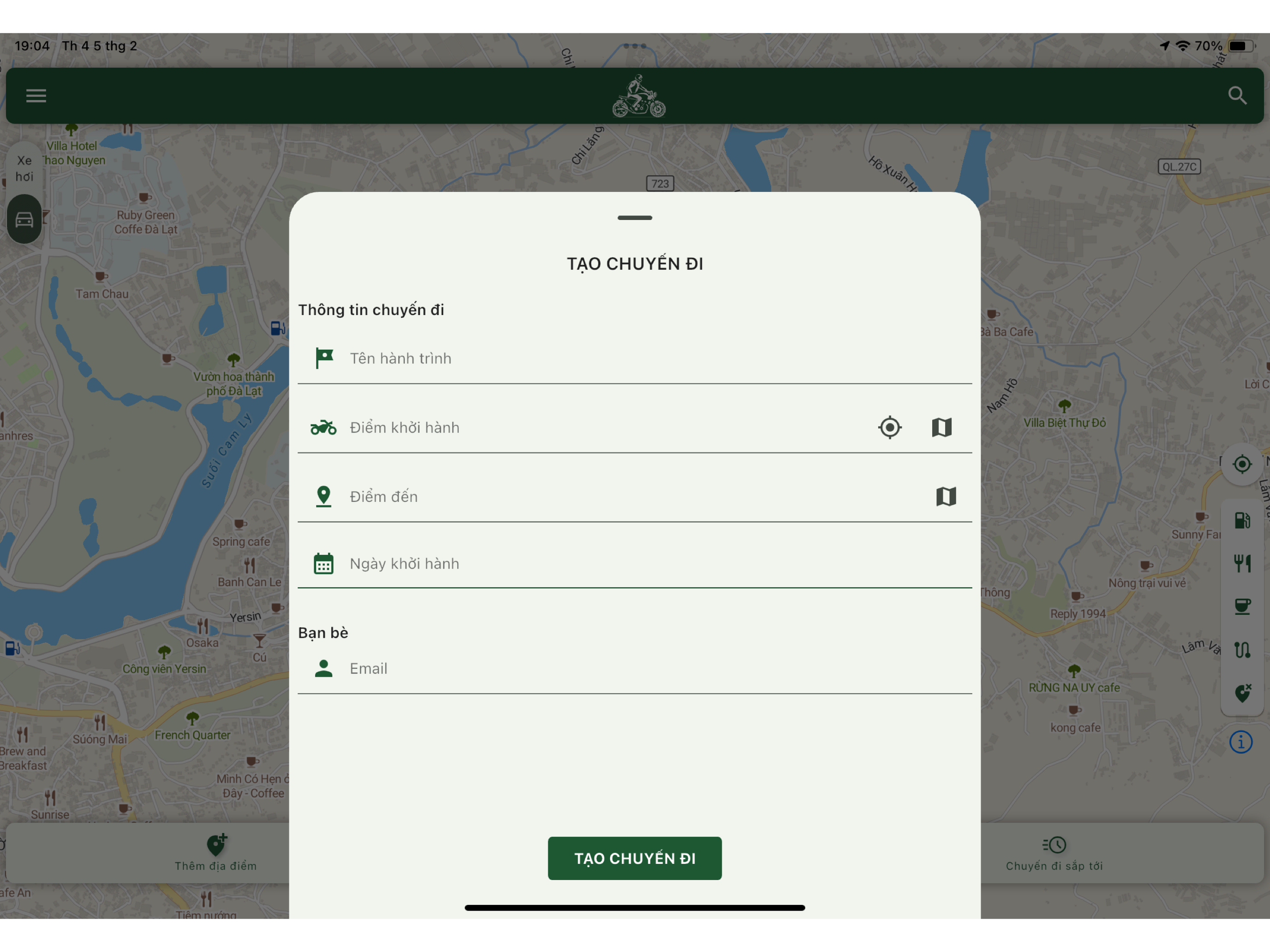Use current location for Điểm khởi hành

pyautogui.click(x=889, y=428)
